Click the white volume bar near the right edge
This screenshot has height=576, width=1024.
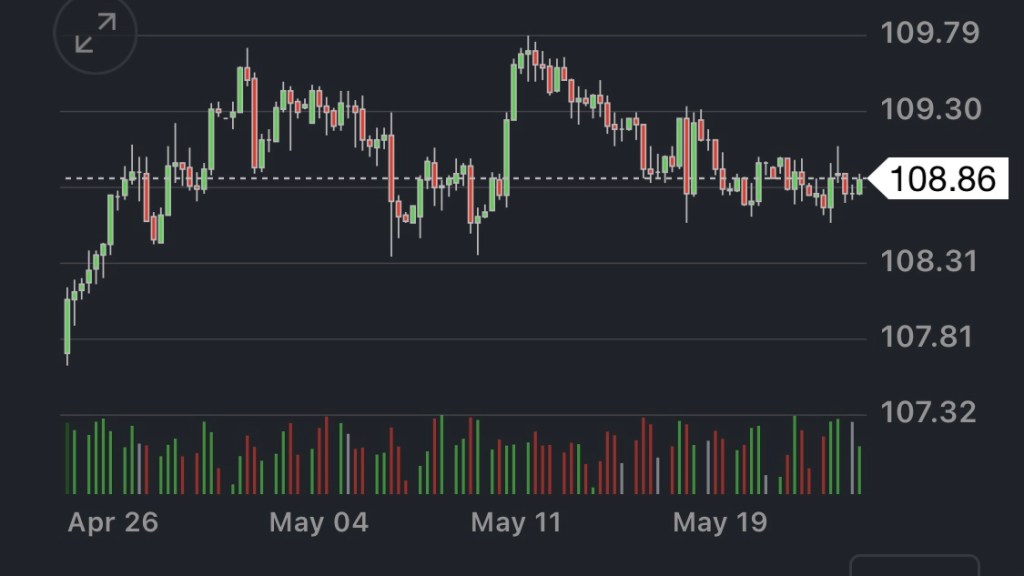click(x=852, y=458)
